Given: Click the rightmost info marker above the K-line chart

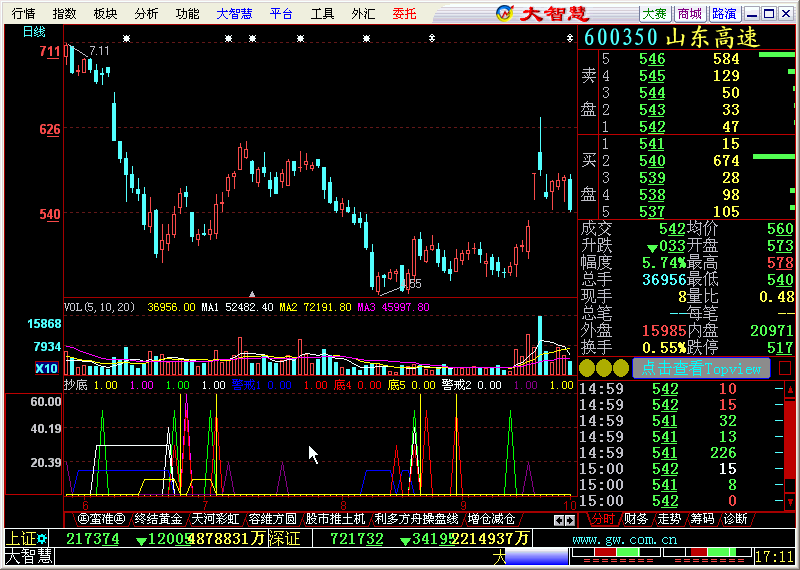Looking at the screenshot, I should pos(570,38).
